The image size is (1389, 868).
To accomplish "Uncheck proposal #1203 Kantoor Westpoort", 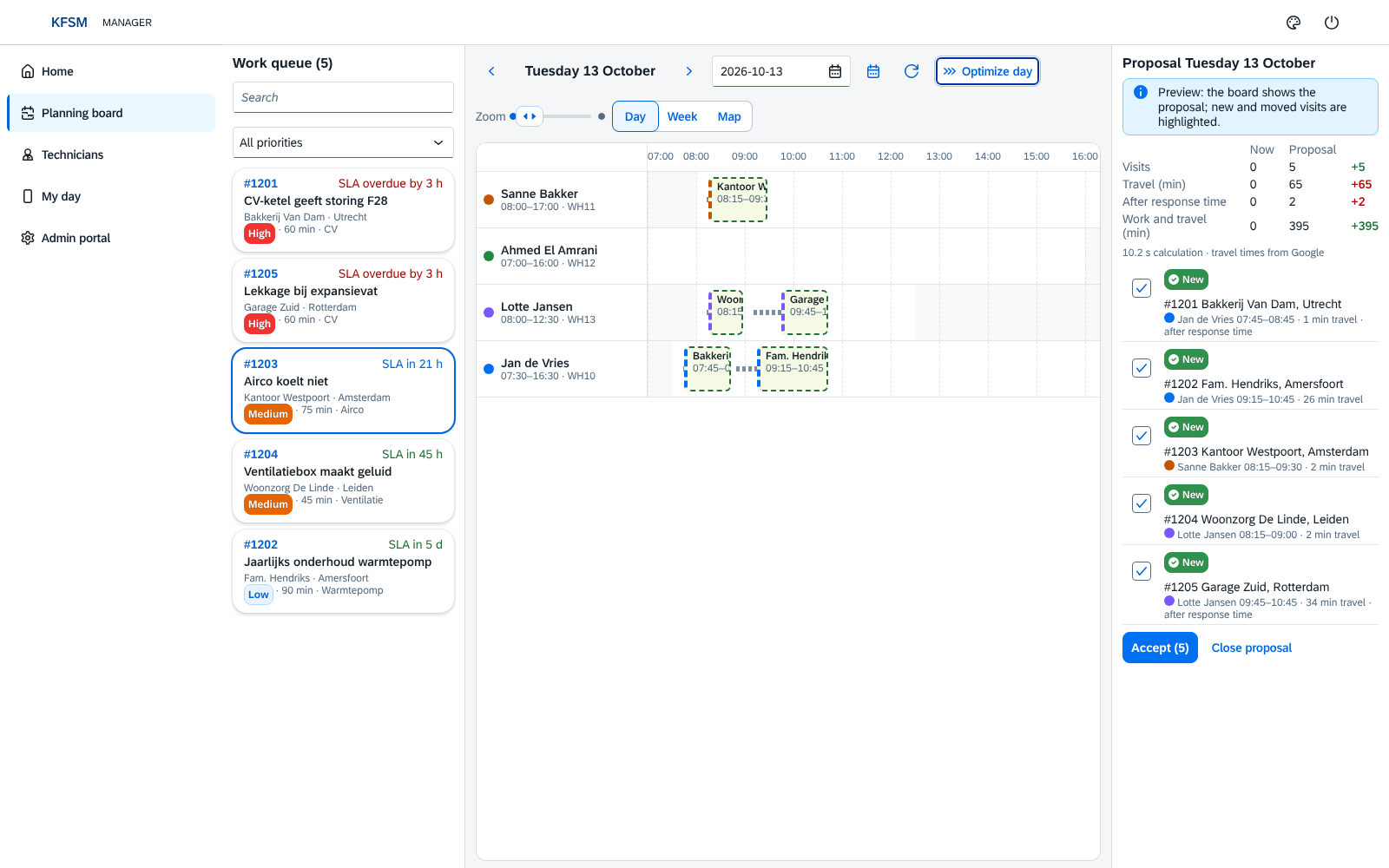I will 1142,436.
